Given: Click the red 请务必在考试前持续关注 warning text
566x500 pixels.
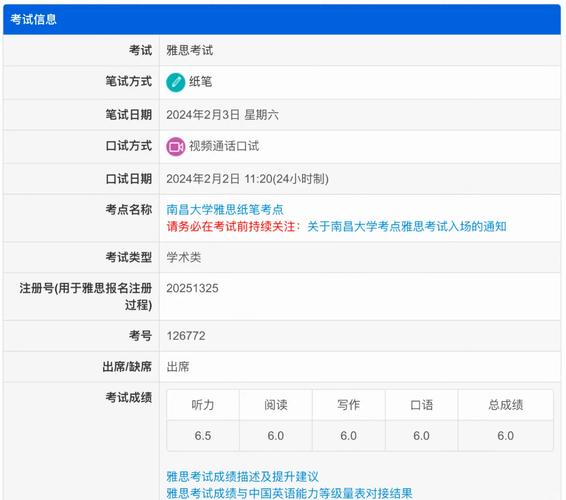Looking at the screenshot, I should pyautogui.click(x=234, y=227).
